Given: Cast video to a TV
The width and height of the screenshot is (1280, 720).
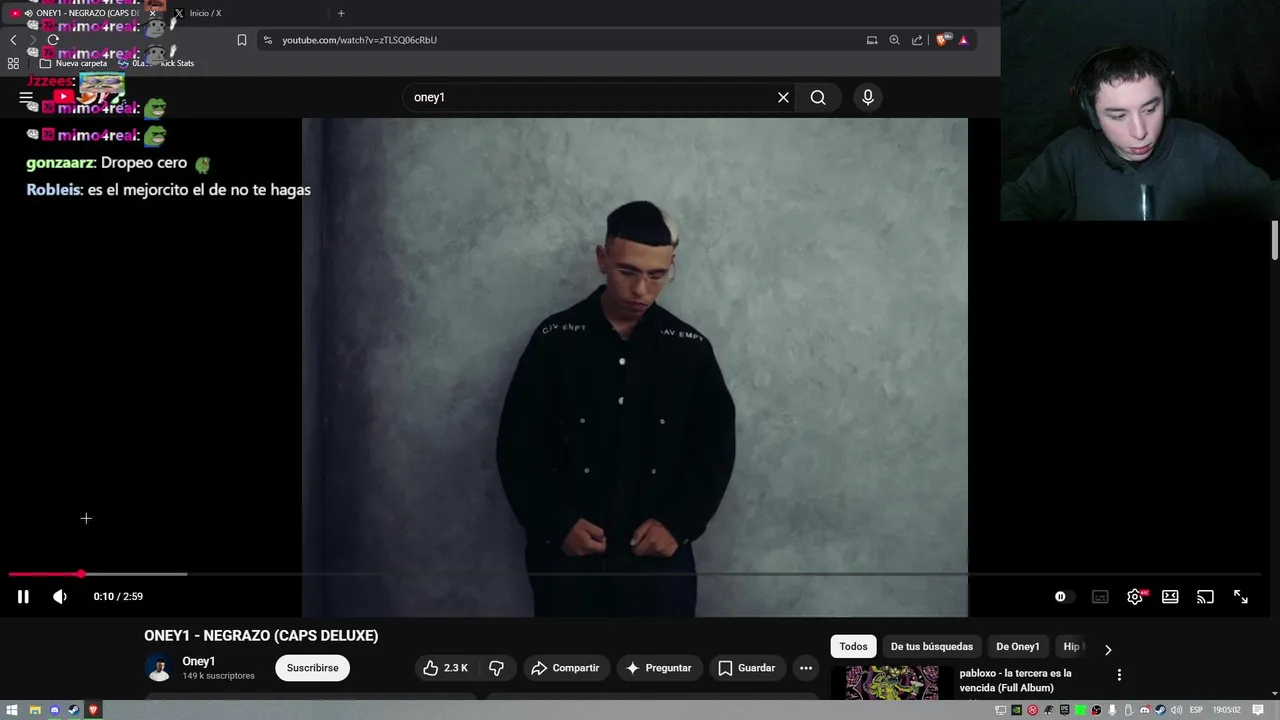Looking at the screenshot, I should [x=1205, y=597].
